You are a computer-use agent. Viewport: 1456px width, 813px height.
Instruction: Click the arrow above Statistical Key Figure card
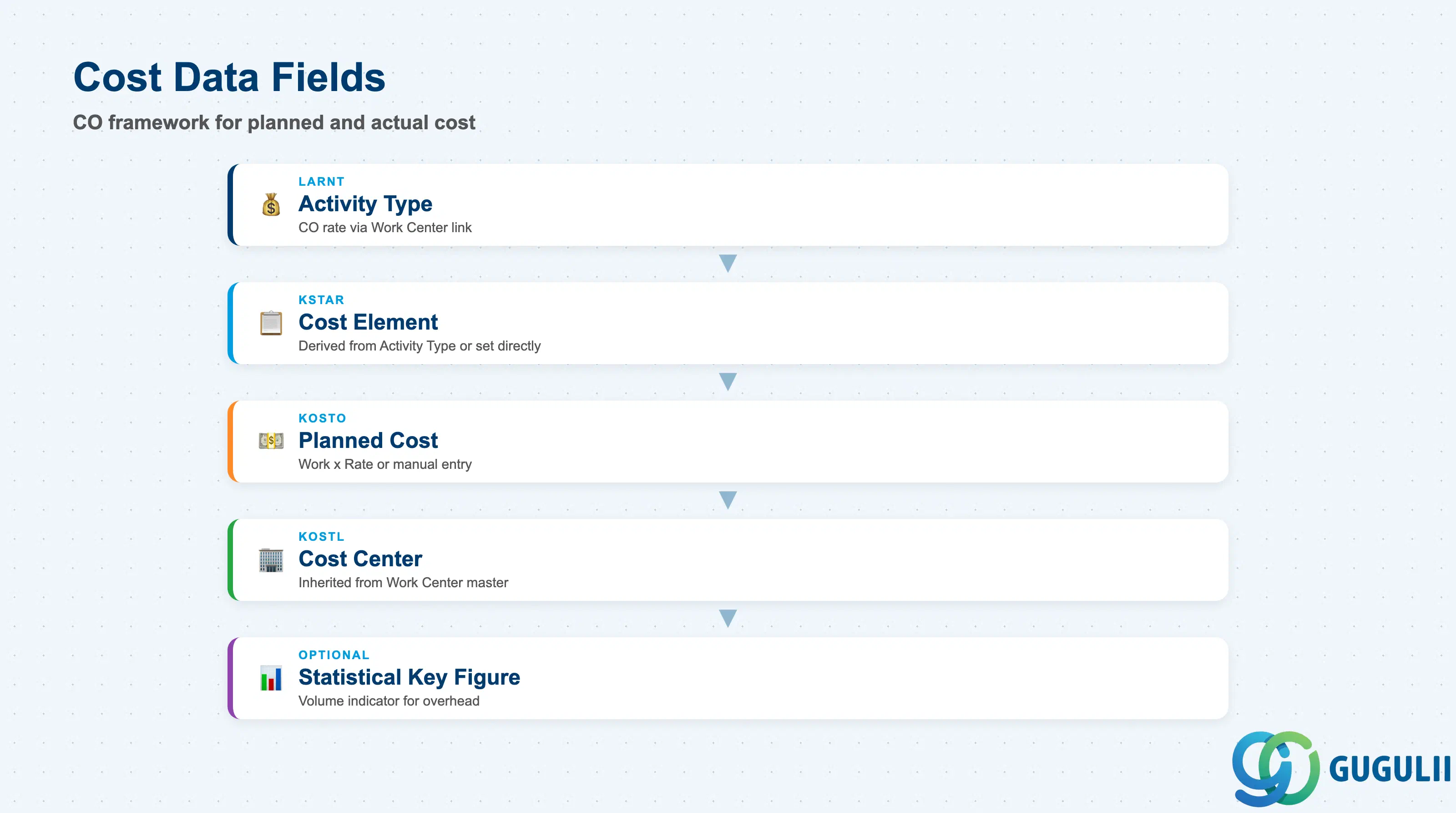pyautogui.click(x=728, y=619)
